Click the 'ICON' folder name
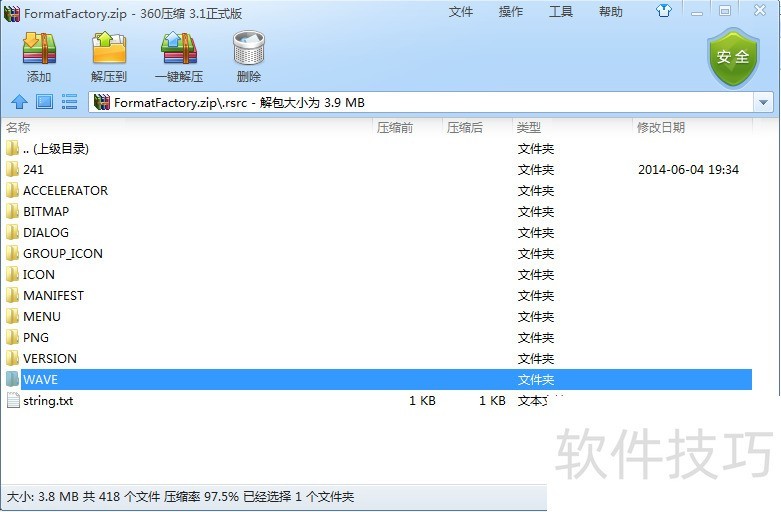Screen dimensions: 781x512 [39, 274]
